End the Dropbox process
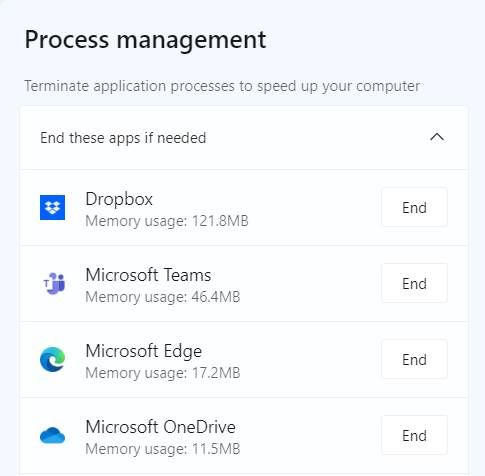485x476 pixels. [x=414, y=207]
